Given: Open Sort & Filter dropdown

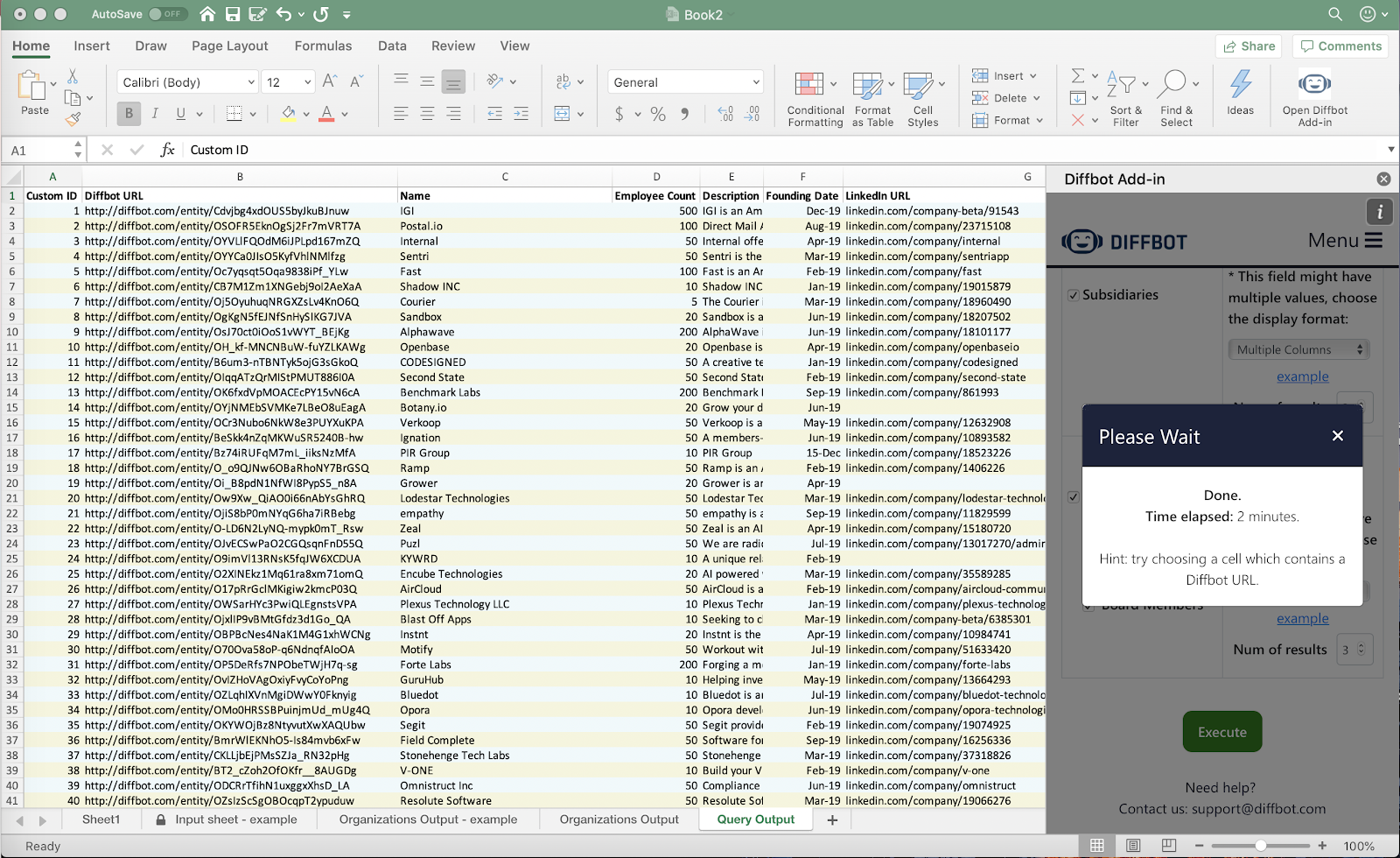Looking at the screenshot, I should 1125,99.
